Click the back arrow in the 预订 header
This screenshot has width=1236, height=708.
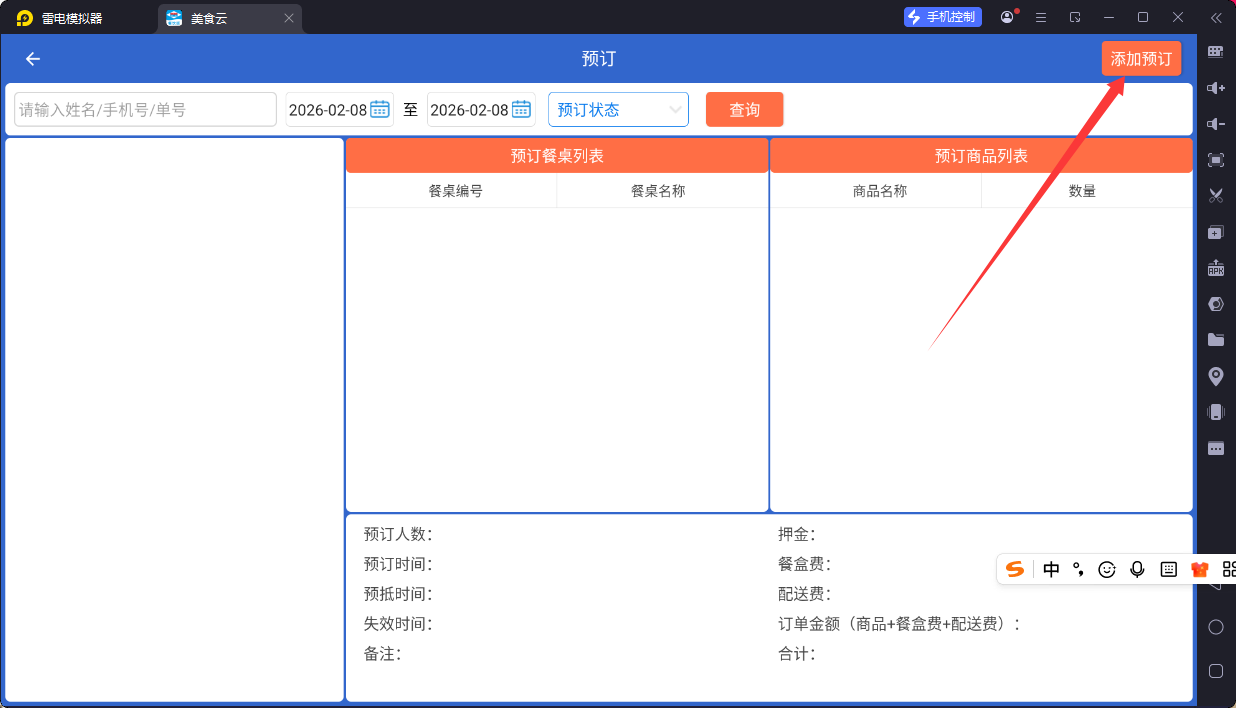[33, 59]
